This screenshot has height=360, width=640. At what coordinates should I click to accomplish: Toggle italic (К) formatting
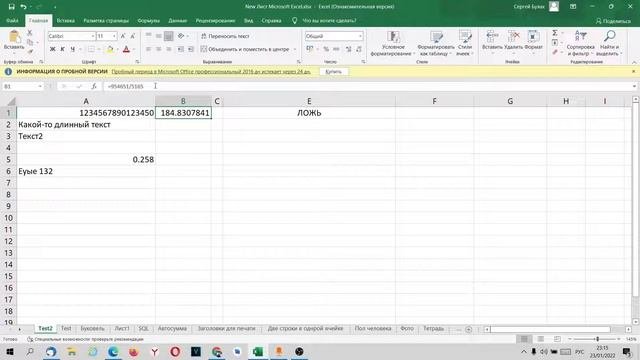[62, 49]
